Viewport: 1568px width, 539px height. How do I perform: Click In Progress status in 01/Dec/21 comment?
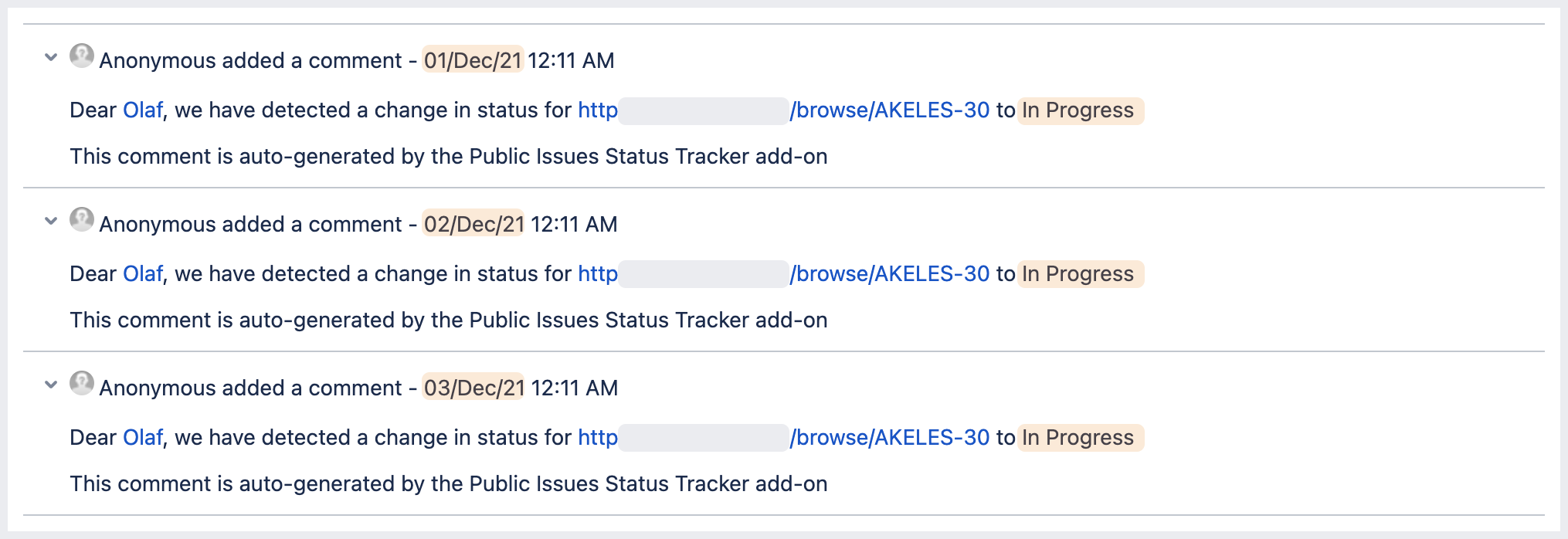pyautogui.click(x=1078, y=110)
